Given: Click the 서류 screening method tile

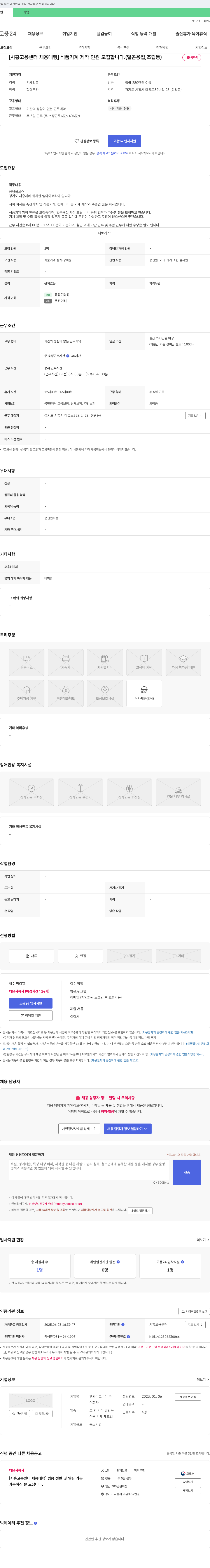Looking at the screenshot, I should (32, 956).
